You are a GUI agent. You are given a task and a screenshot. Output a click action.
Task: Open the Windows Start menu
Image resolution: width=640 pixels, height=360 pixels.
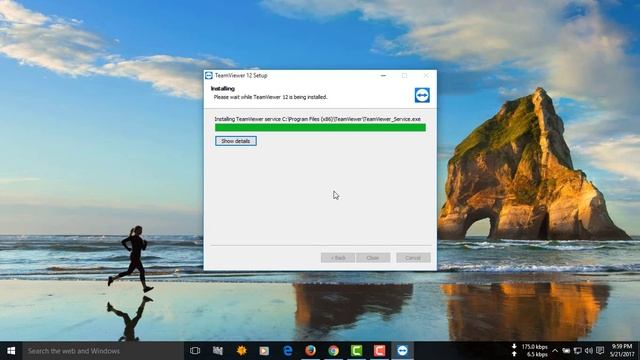(x=11, y=351)
